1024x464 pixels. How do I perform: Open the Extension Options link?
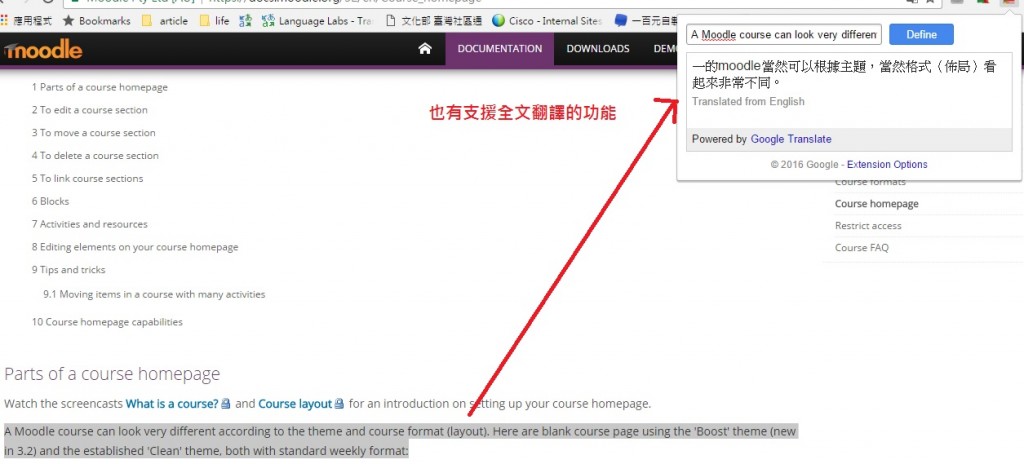pos(887,165)
